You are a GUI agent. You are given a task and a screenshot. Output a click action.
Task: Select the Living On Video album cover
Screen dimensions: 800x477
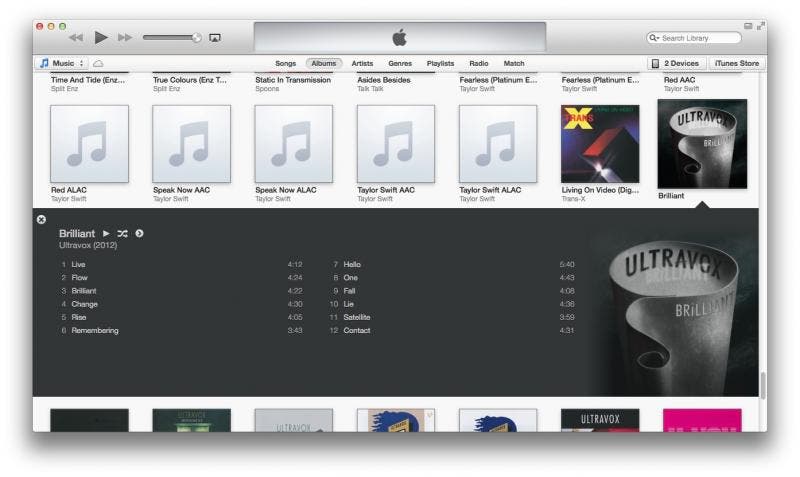pos(600,144)
